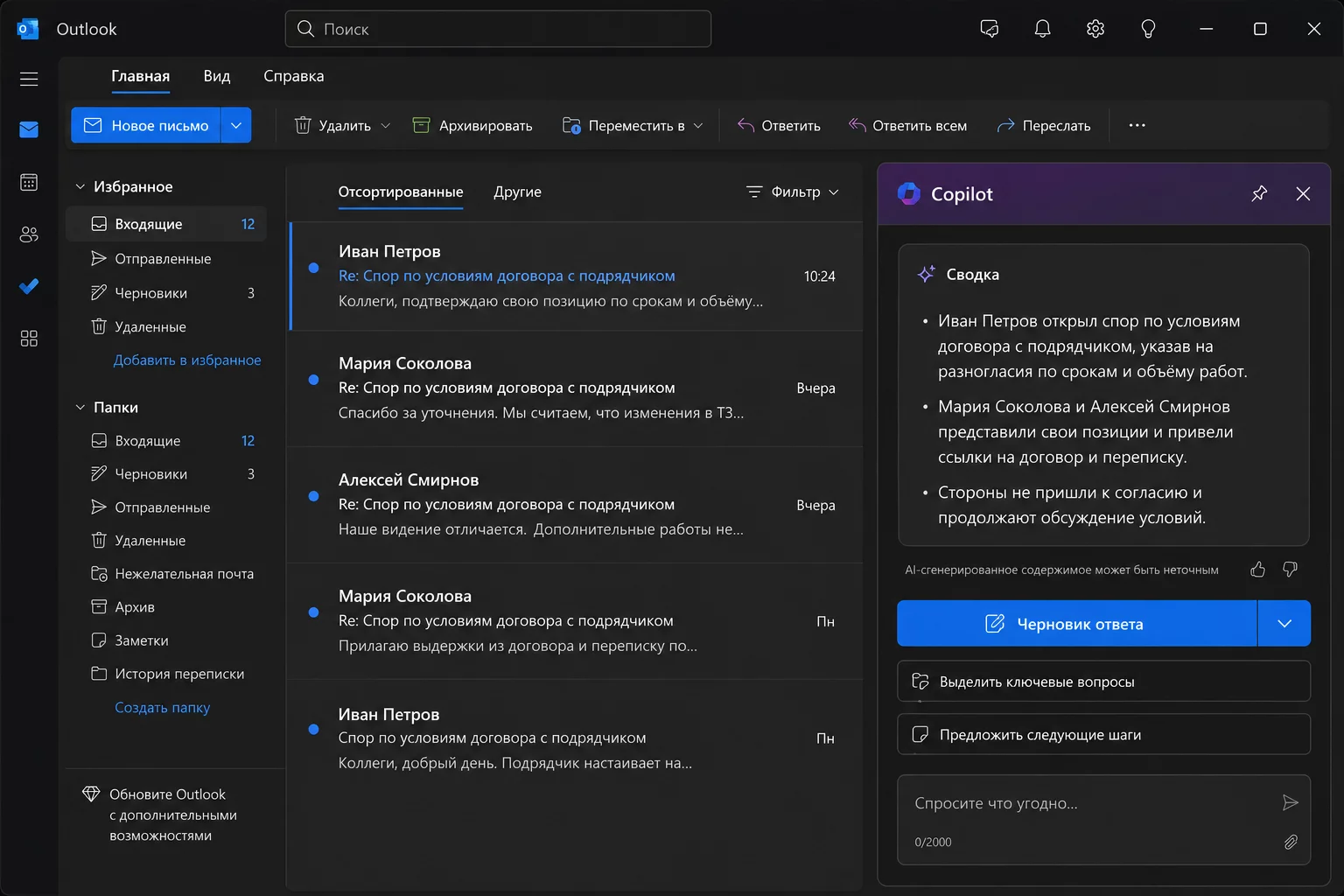This screenshot has height=896, width=1344.
Task: Click the Обновите Outlook upgrade link
Action: [173, 815]
